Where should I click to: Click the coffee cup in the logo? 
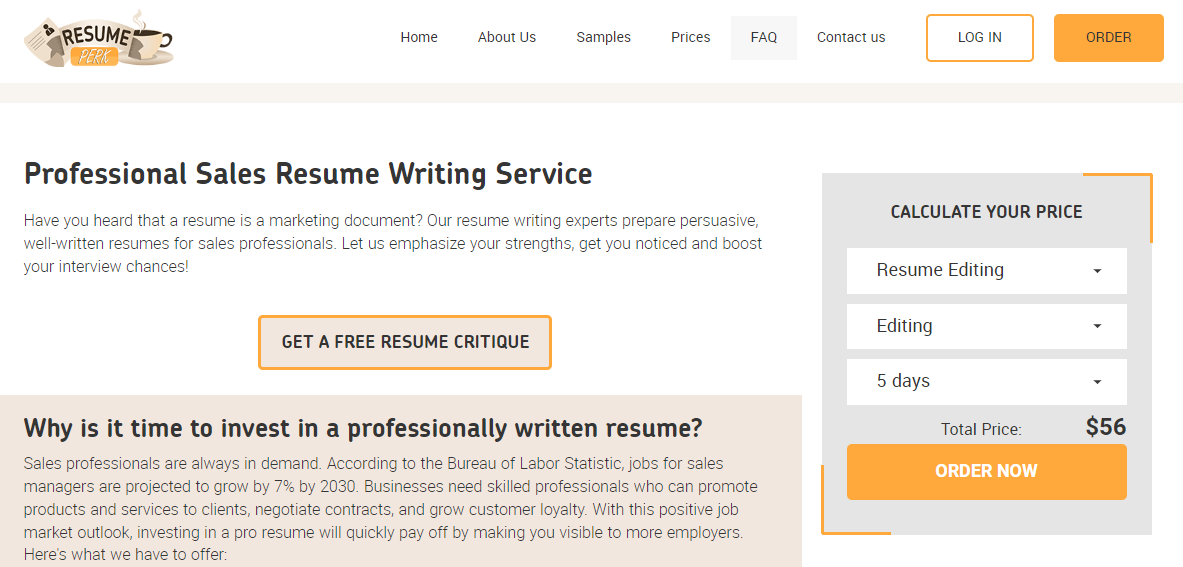[149, 39]
